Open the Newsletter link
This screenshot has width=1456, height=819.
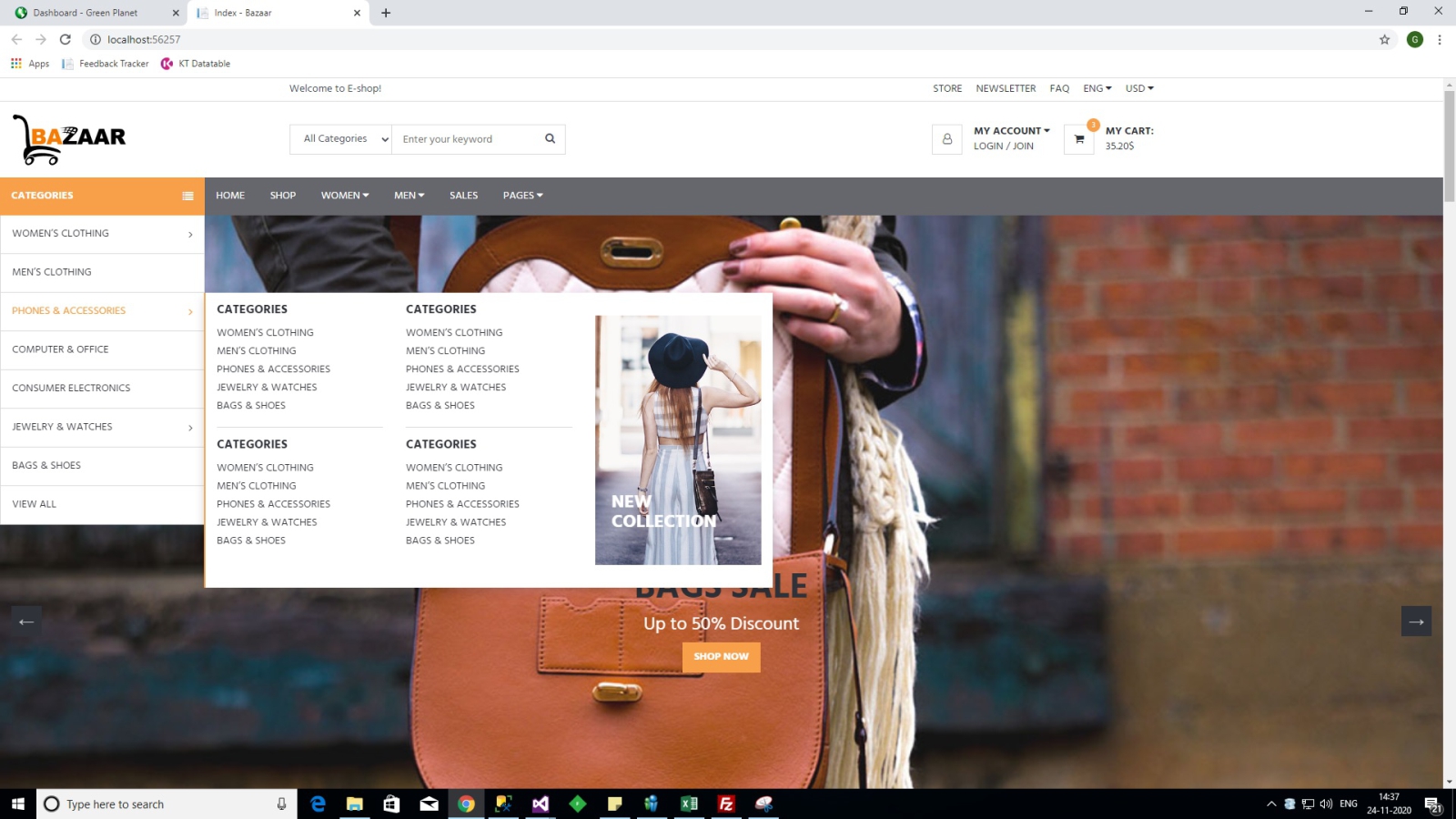pos(1006,88)
